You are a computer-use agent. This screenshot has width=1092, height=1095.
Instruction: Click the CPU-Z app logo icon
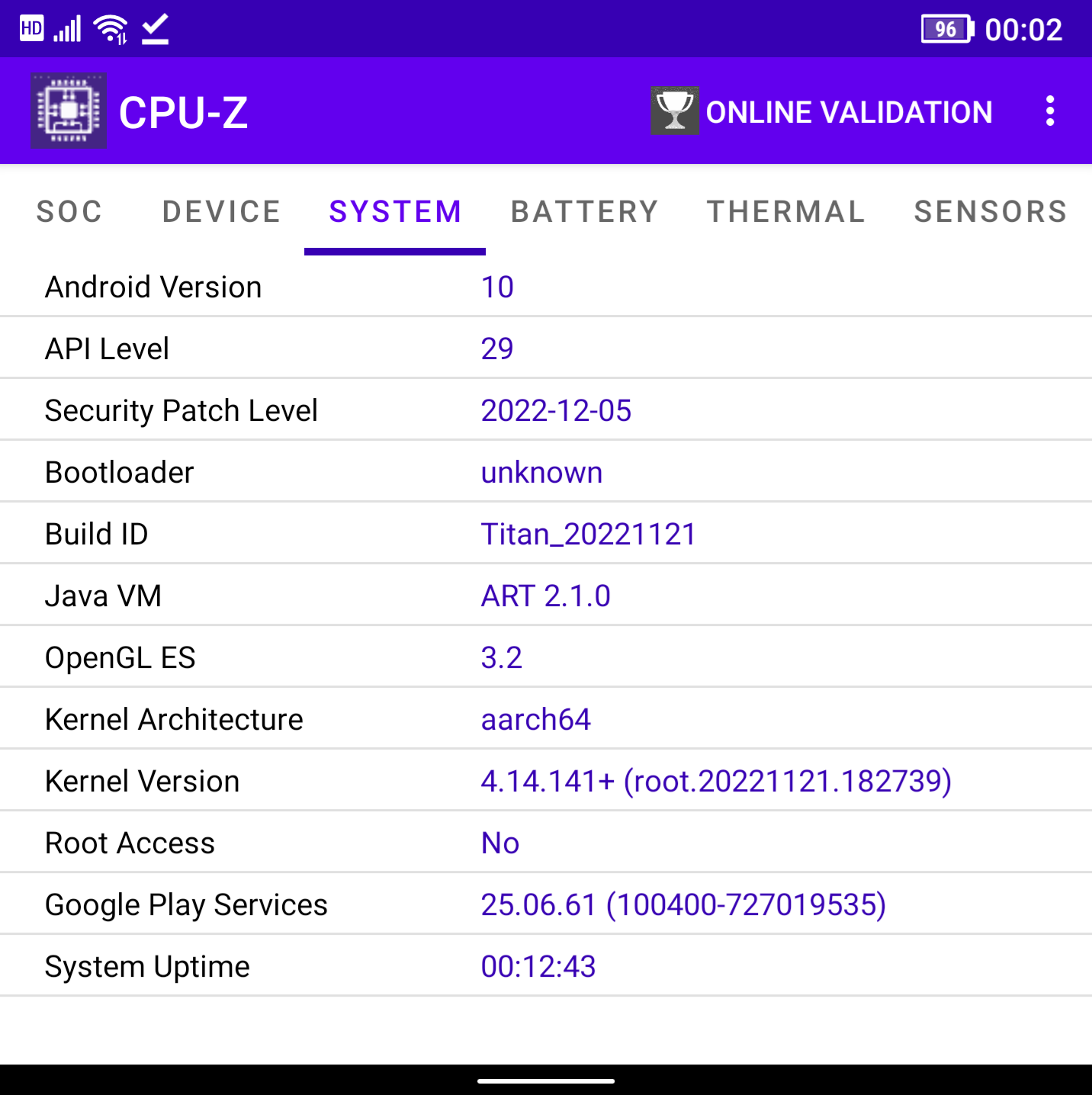(x=69, y=111)
